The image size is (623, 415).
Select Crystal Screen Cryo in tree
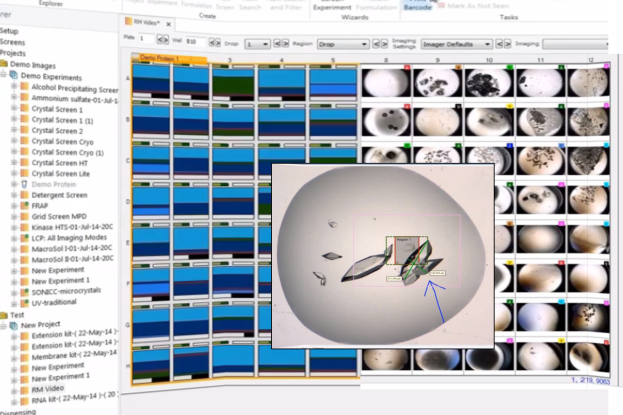click(62, 142)
